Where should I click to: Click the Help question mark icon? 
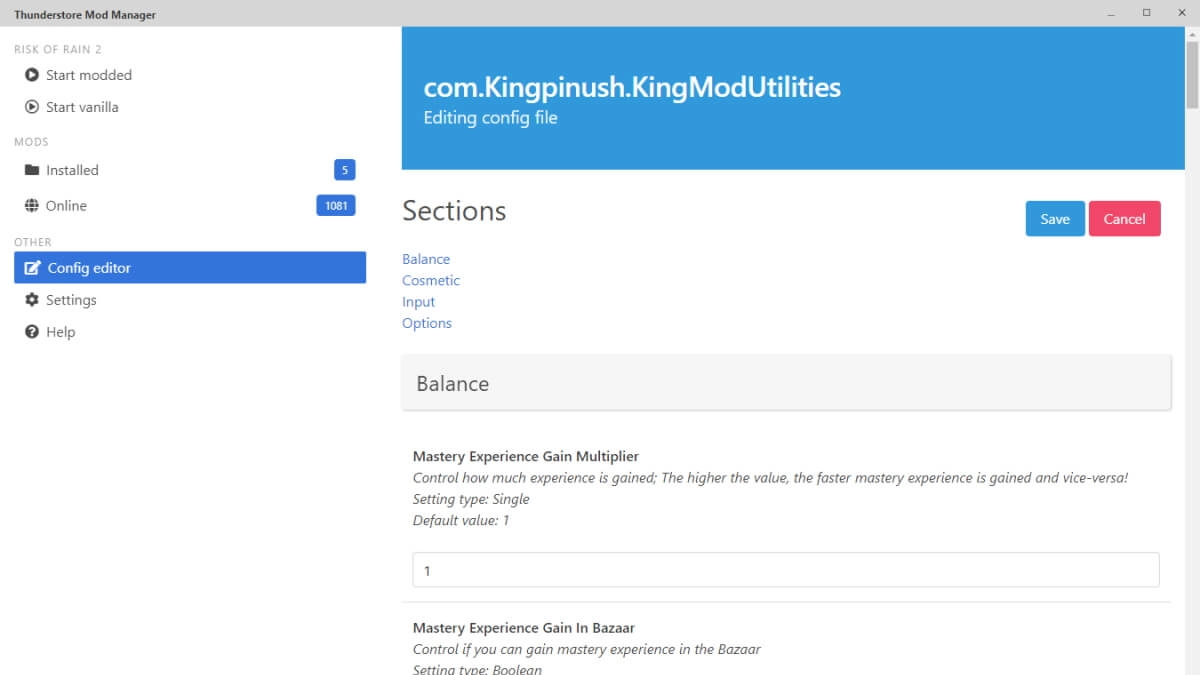(32, 331)
